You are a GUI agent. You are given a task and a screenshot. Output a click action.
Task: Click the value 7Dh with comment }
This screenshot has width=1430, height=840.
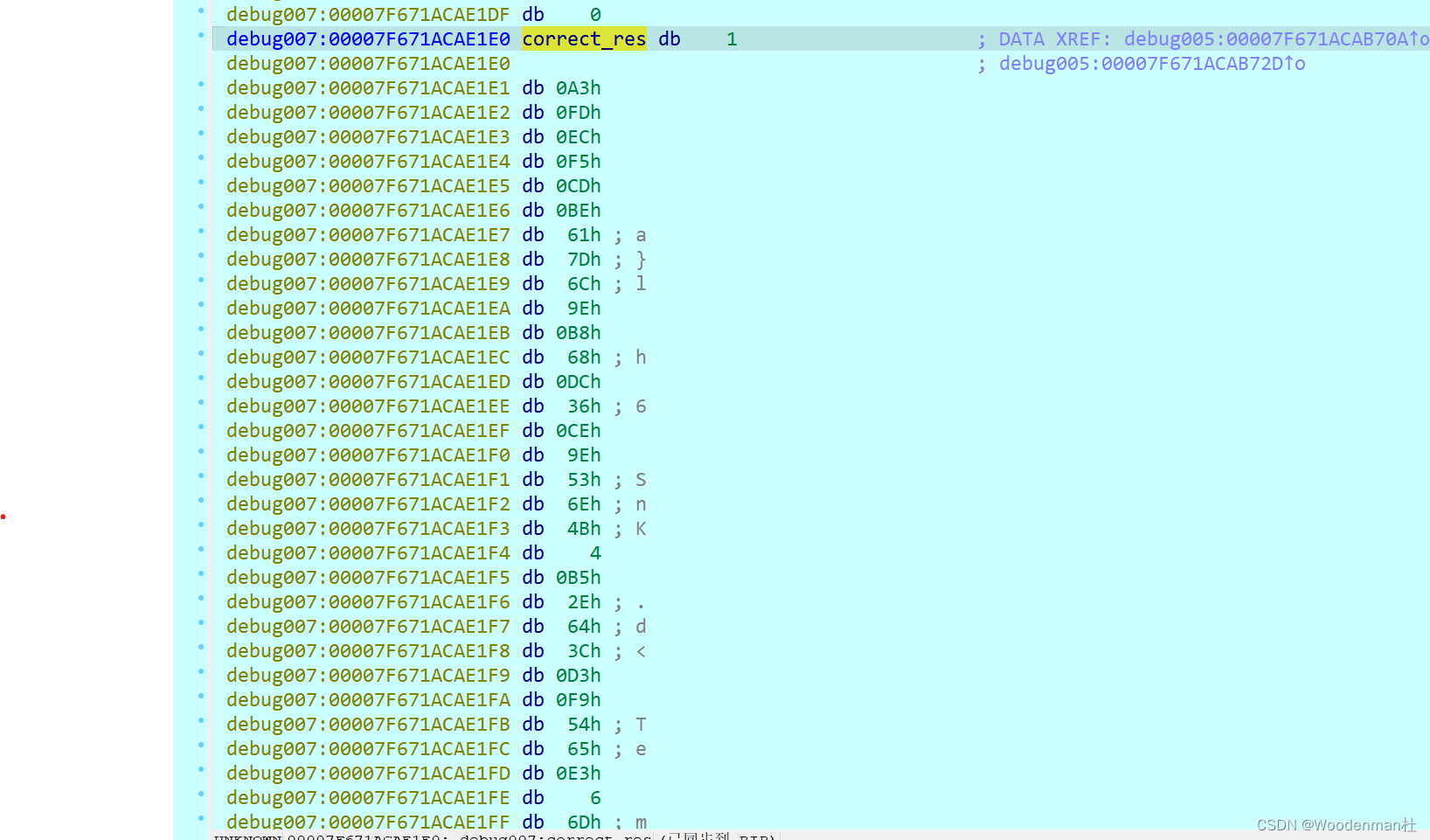[x=584, y=260]
